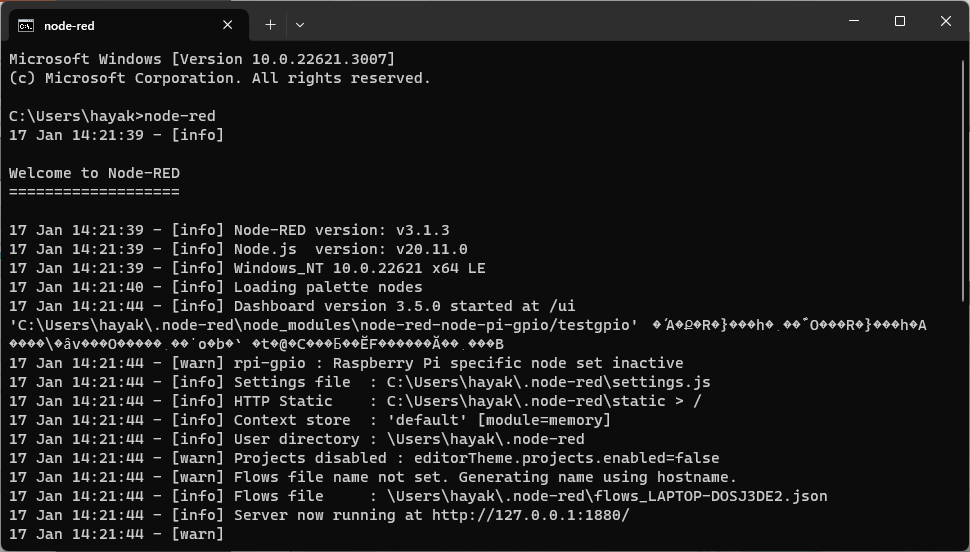Close the terminal window

point(945,22)
